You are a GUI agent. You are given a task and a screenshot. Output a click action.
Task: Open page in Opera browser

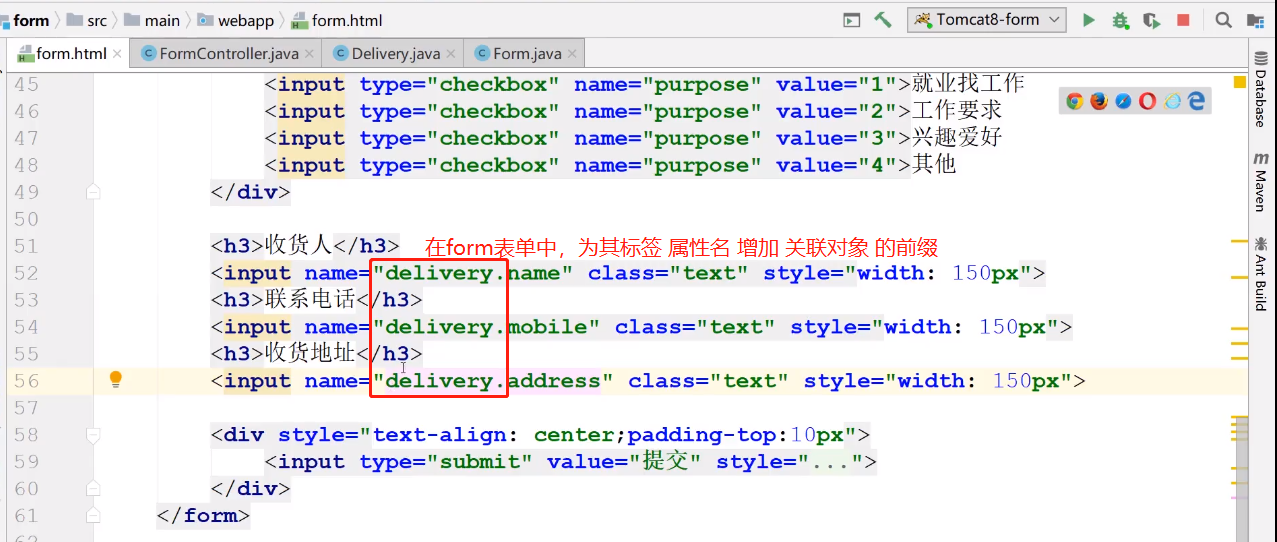(1147, 101)
